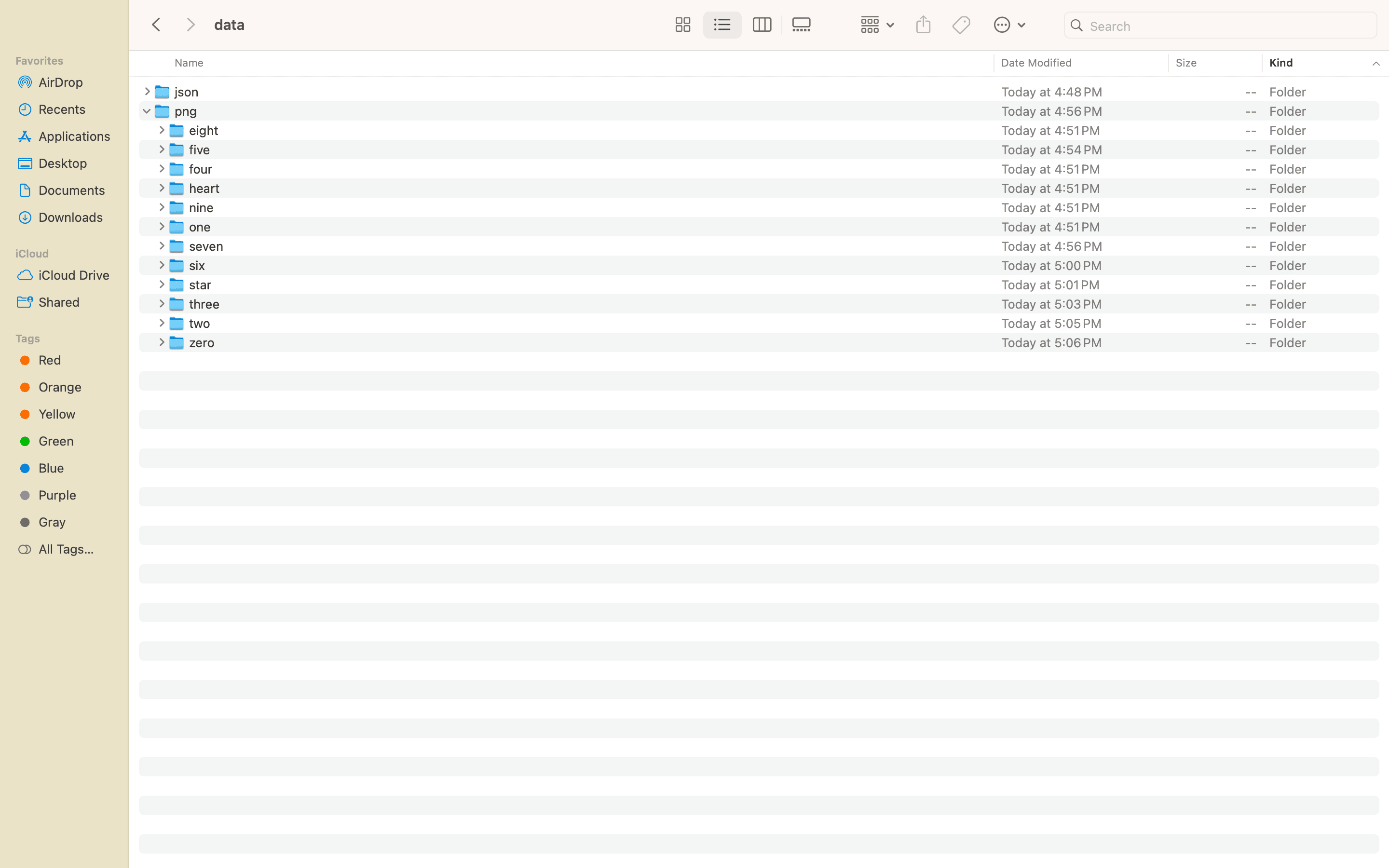Collapse the png folder

146,111
